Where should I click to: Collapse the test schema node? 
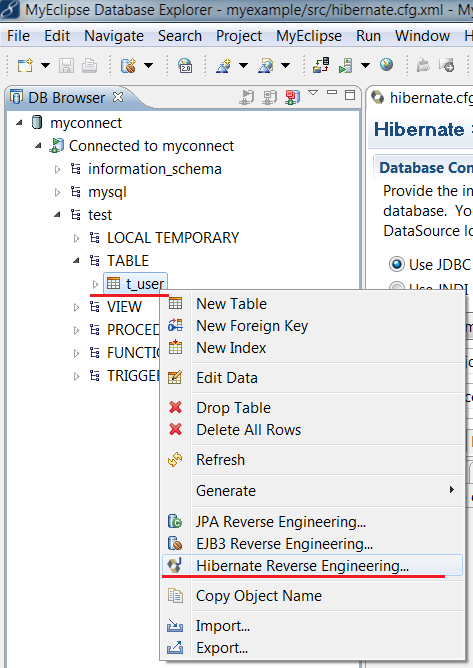click(57, 215)
